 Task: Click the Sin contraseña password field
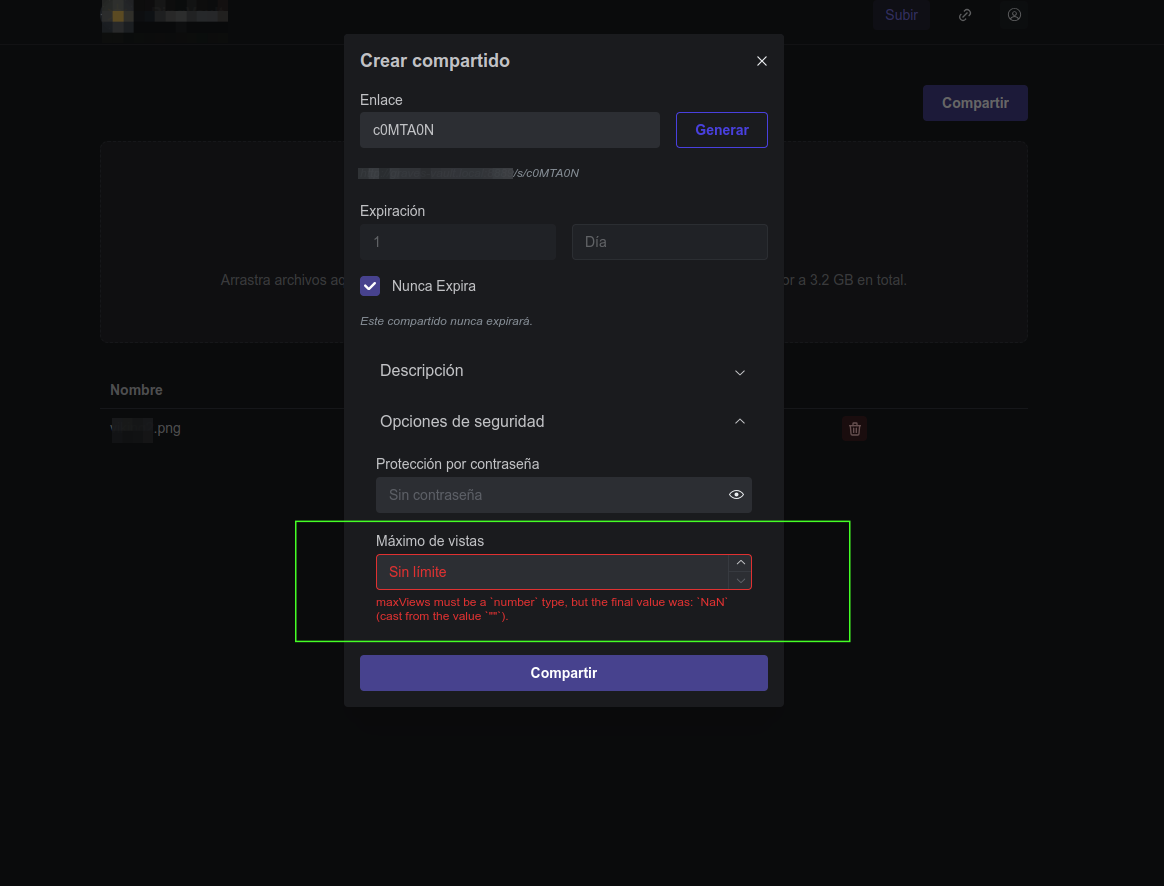[550, 494]
